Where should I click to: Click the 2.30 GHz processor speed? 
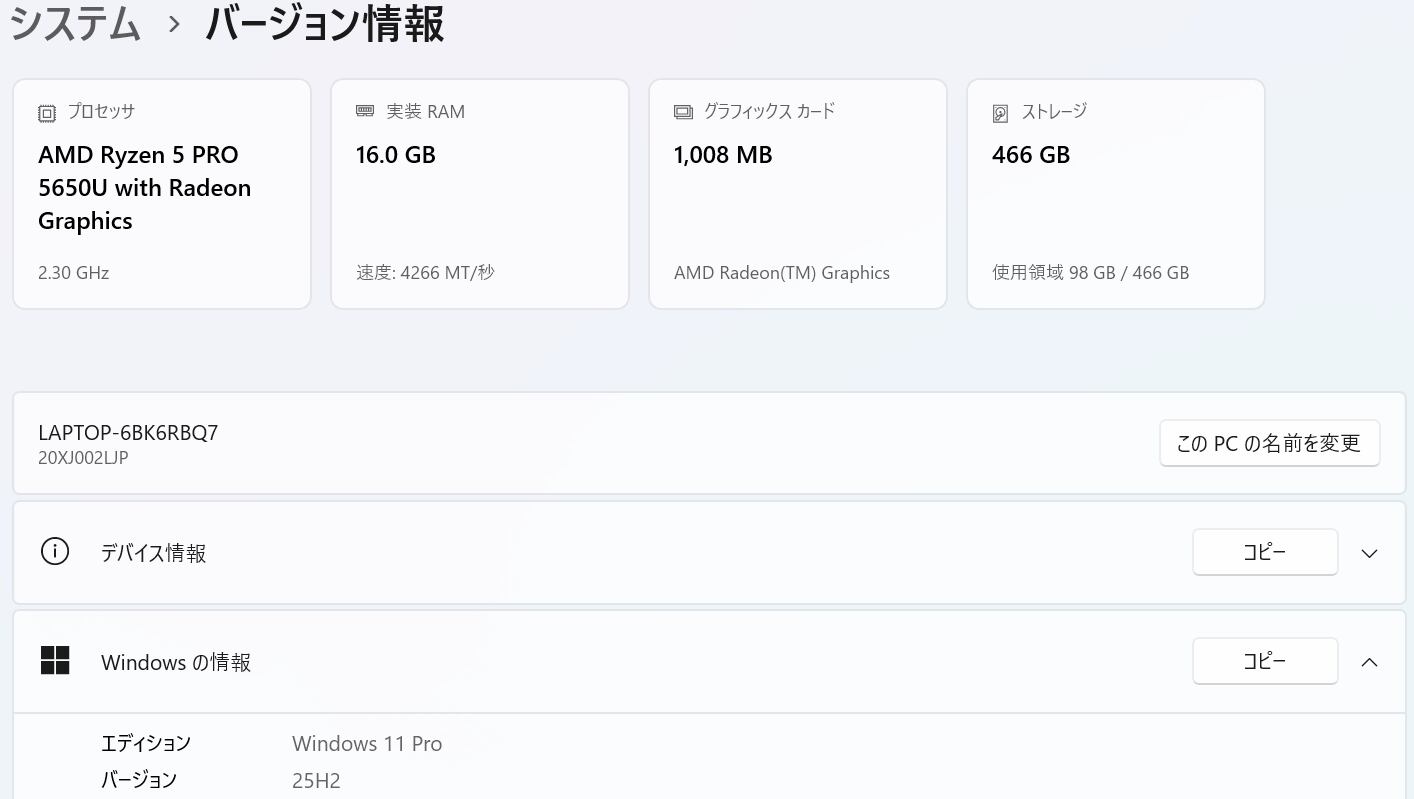[73, 272]
